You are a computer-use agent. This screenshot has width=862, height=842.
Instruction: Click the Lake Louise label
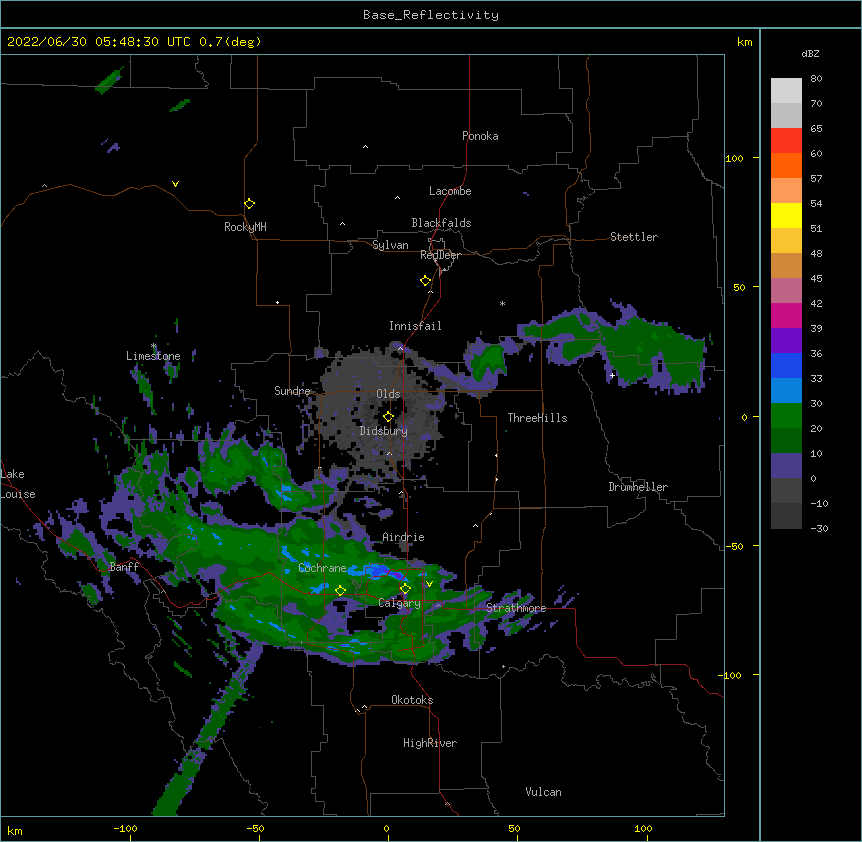click(16, 484)
